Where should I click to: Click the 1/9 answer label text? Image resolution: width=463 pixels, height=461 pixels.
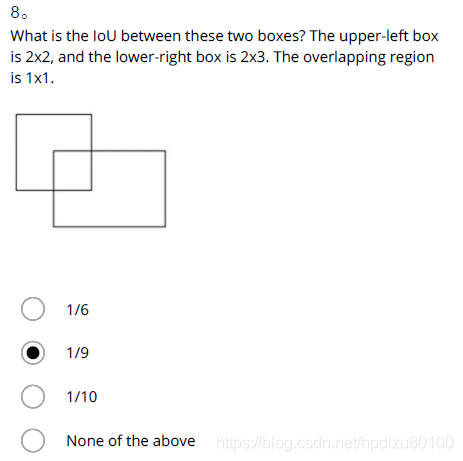point(78,353)
